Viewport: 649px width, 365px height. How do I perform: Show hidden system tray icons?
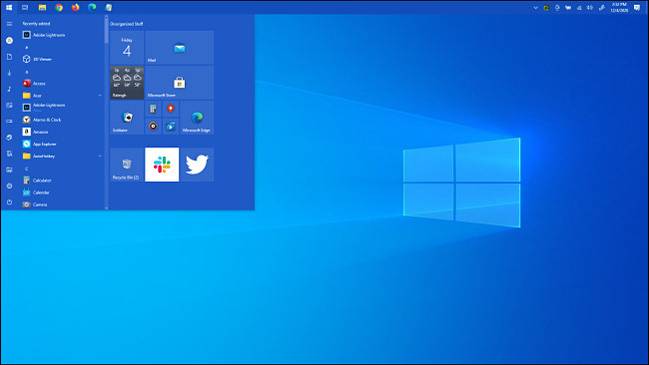point(535,7)
